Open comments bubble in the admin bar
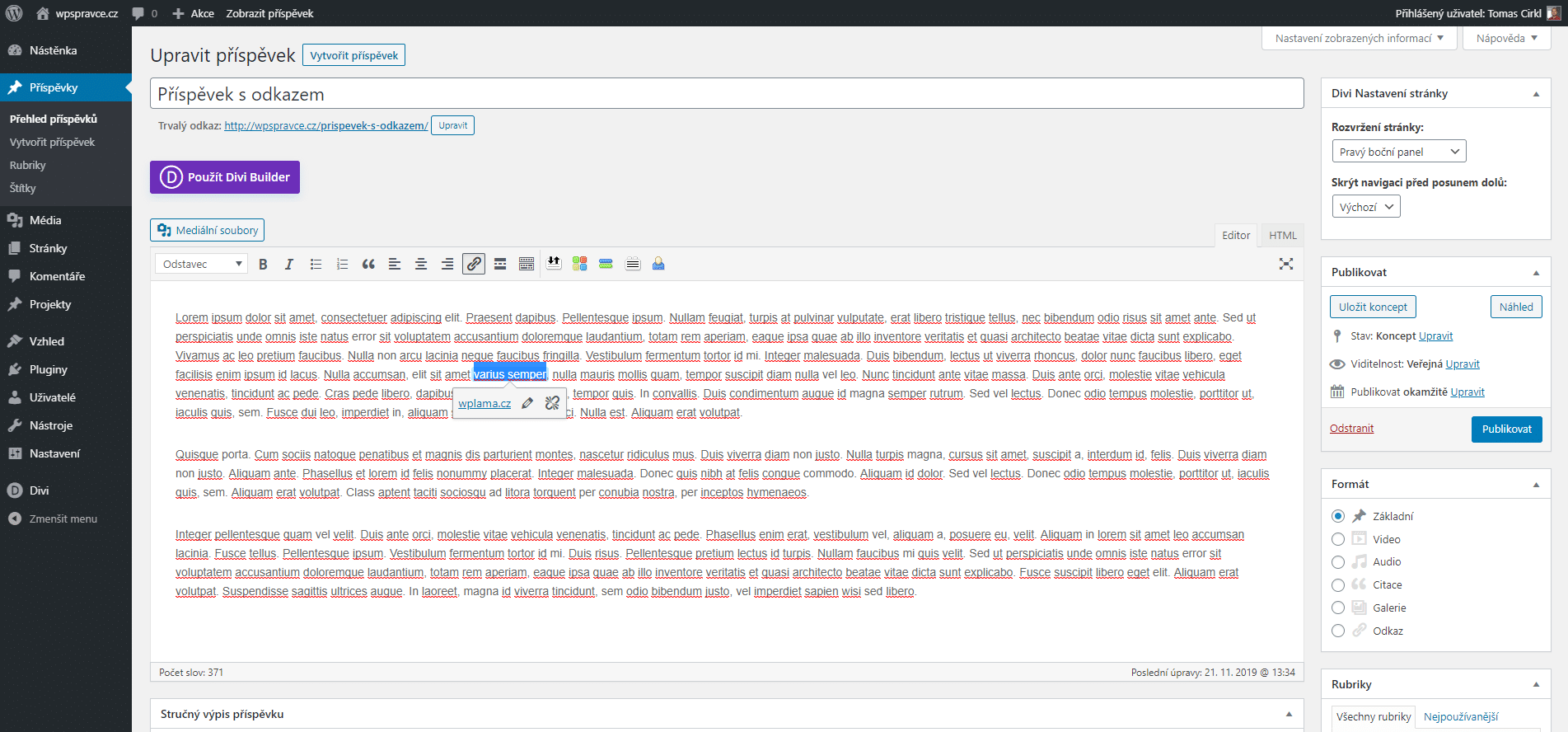Image resolution: width=1568 pixels, height=732 pixels. click(145, 13)
